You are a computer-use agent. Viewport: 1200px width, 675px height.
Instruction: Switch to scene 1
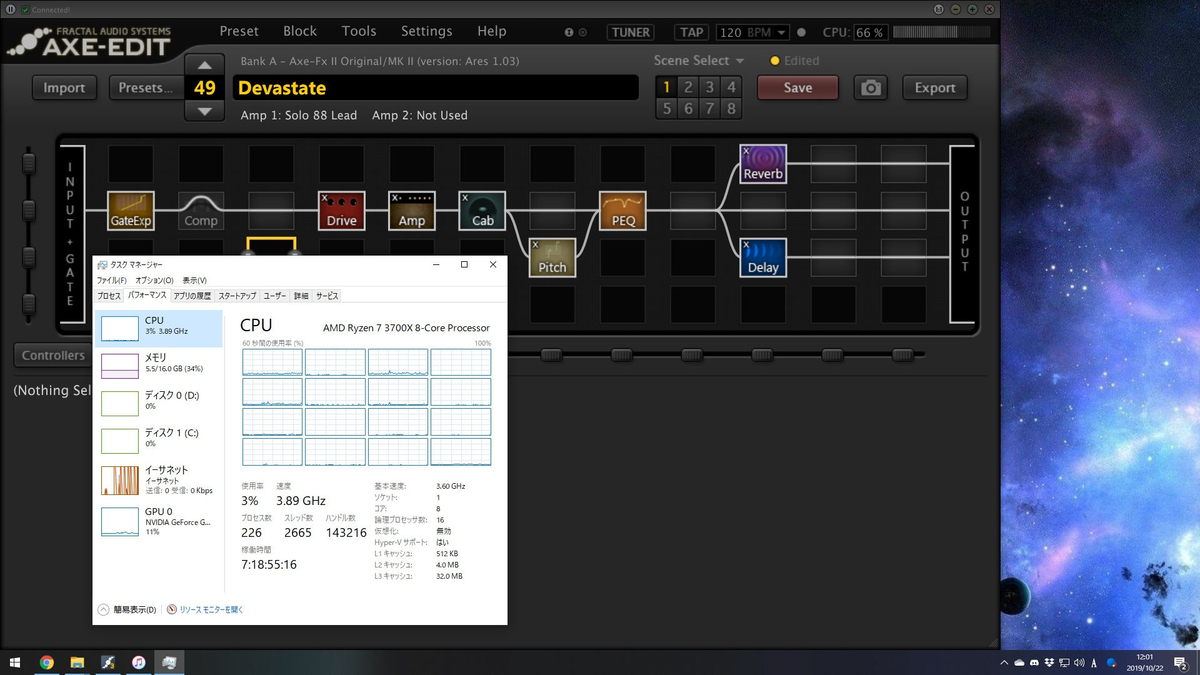(x=667, y=87)
